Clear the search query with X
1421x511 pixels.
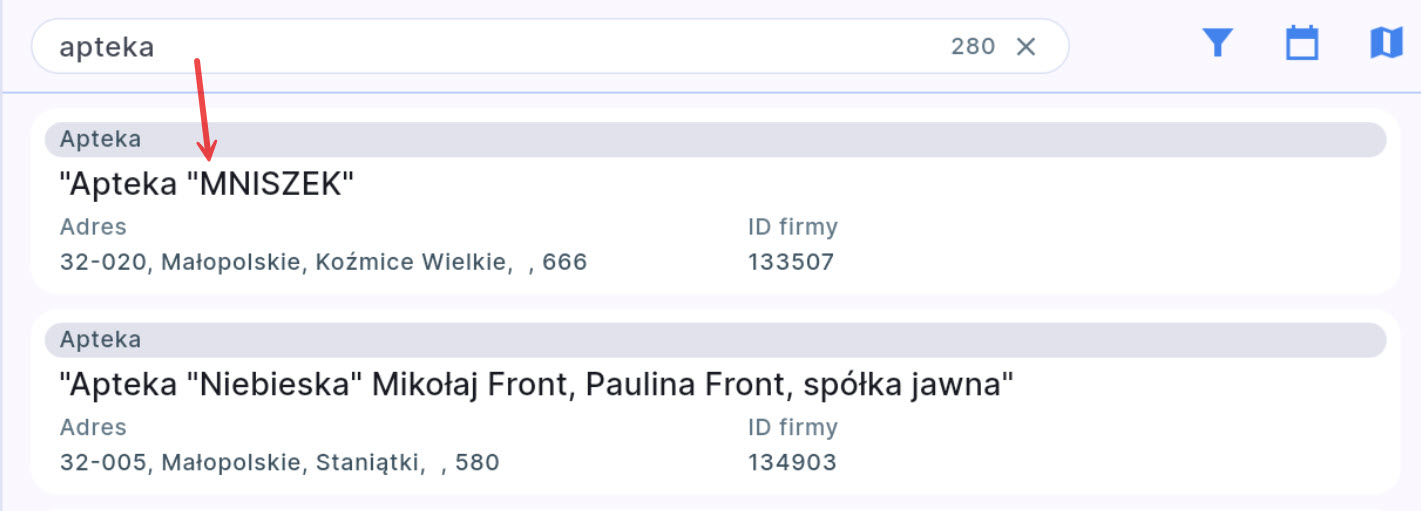coord(1026,46)
